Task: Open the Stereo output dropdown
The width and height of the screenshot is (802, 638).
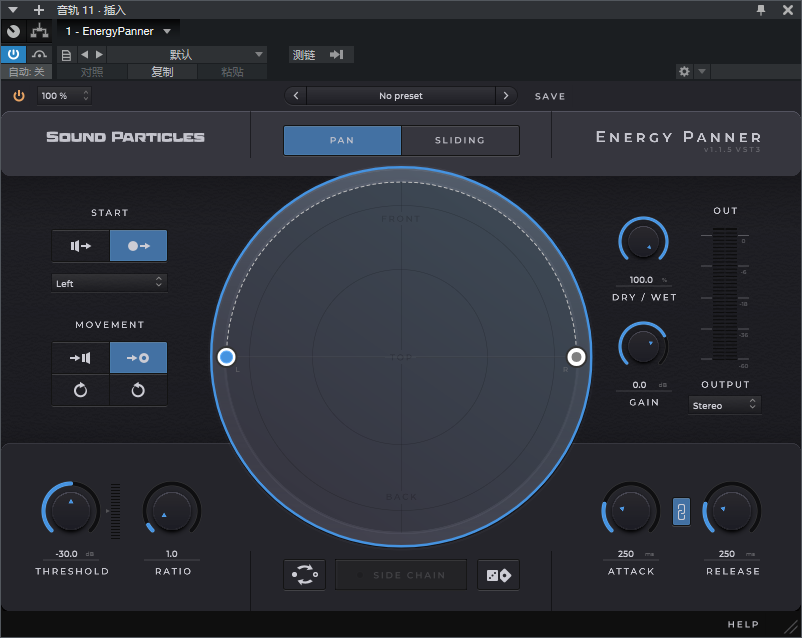Action: click(x=725, y=405)
